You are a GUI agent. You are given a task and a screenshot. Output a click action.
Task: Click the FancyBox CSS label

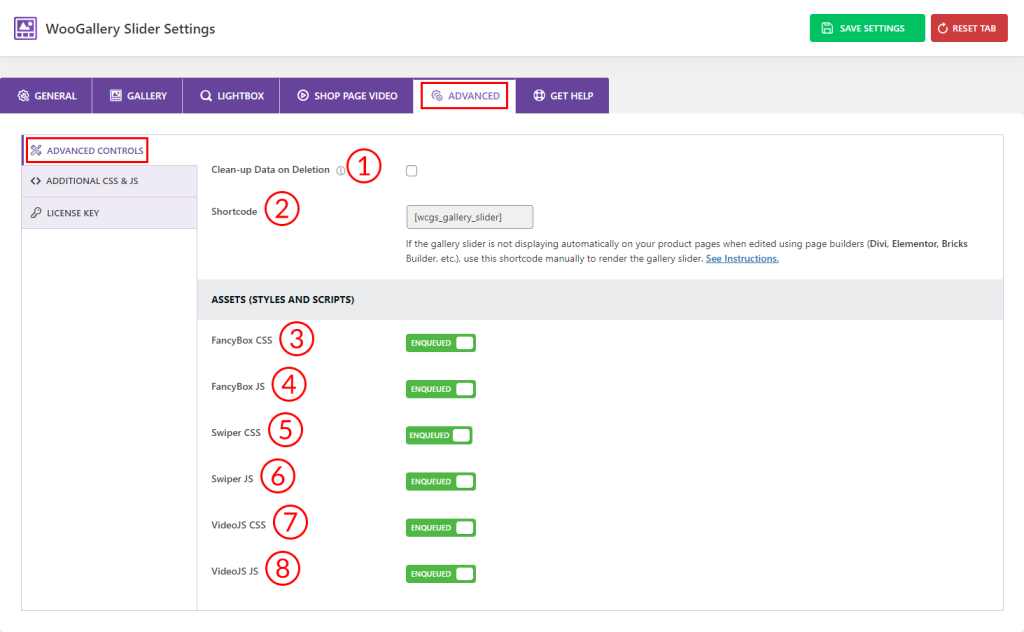pos(242,340)
